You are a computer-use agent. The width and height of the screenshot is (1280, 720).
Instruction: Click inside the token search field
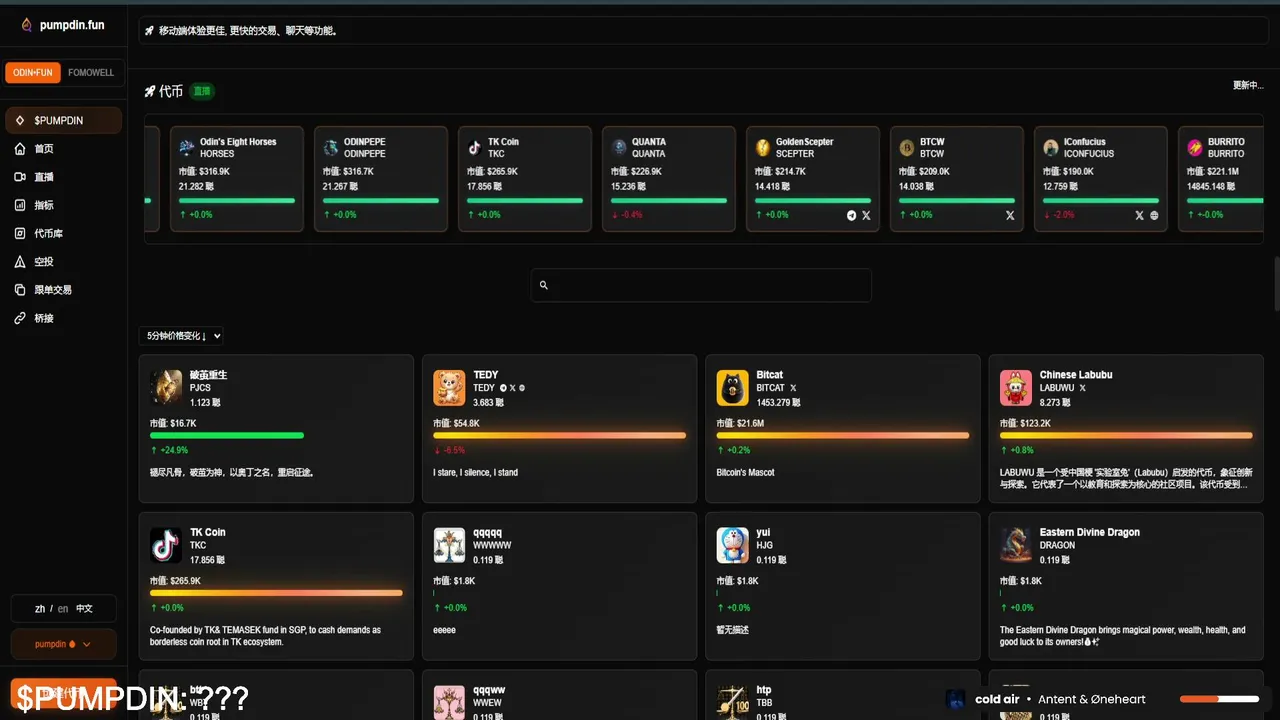point(701,285)
